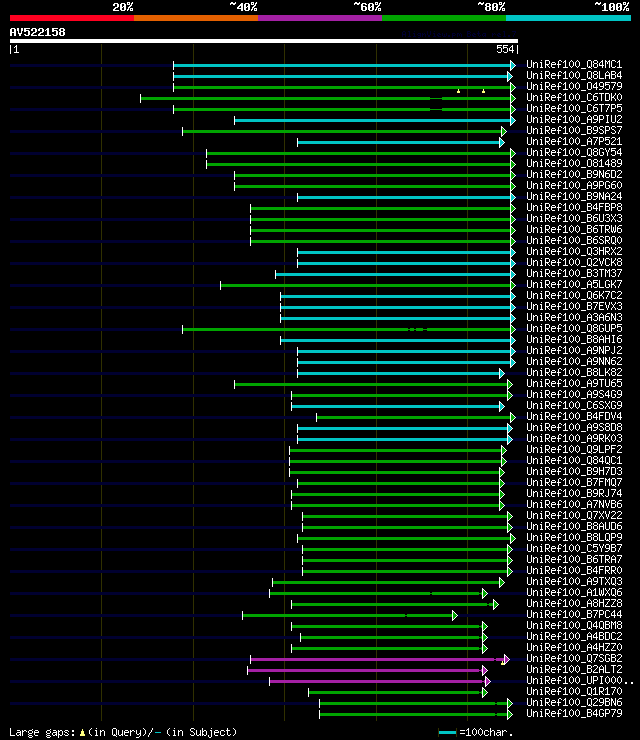The height and width of the screenshot is (740, 640).
Task: Select the UniRef100_Q29BN6 label
Action: (x=574, y=702)
